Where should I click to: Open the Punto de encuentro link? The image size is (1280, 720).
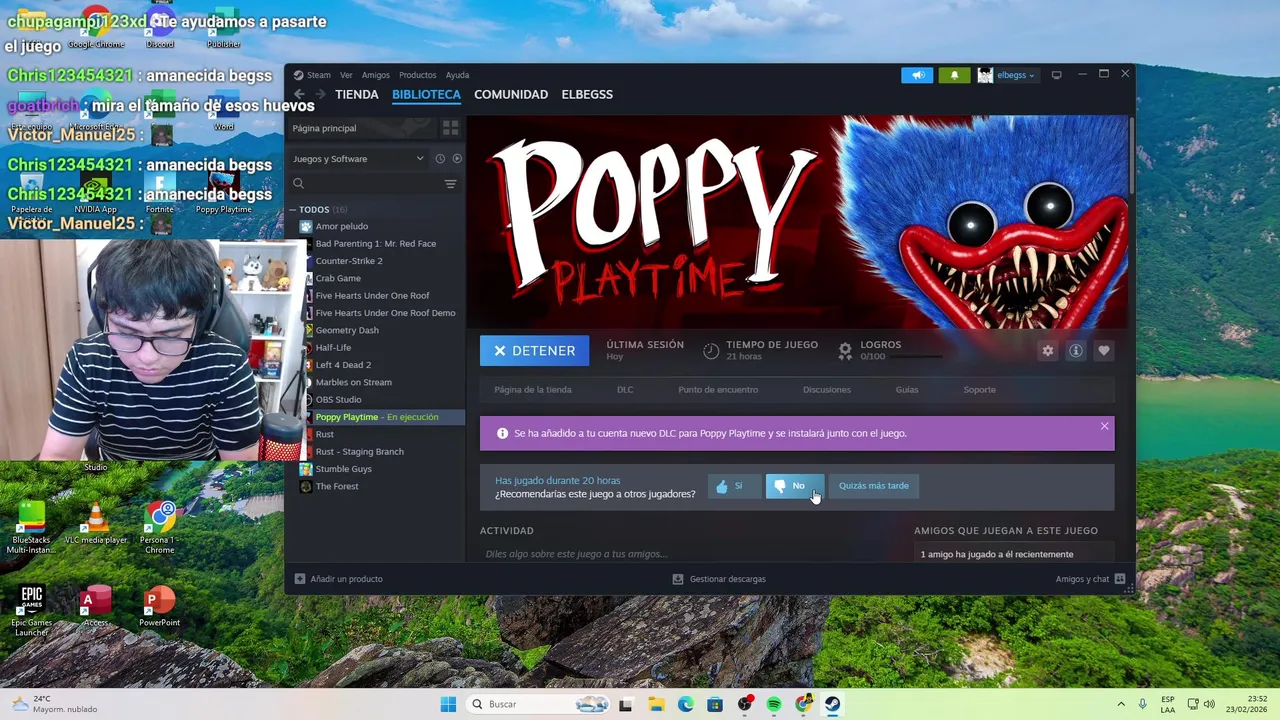click(x=718, y=390)
